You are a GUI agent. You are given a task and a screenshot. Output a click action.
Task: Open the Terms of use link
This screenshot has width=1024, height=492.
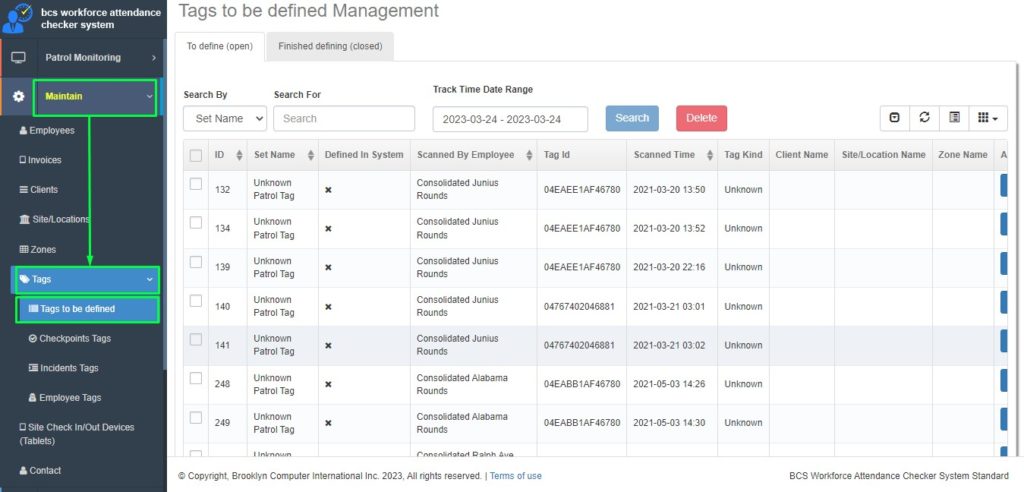pos(516,476)
